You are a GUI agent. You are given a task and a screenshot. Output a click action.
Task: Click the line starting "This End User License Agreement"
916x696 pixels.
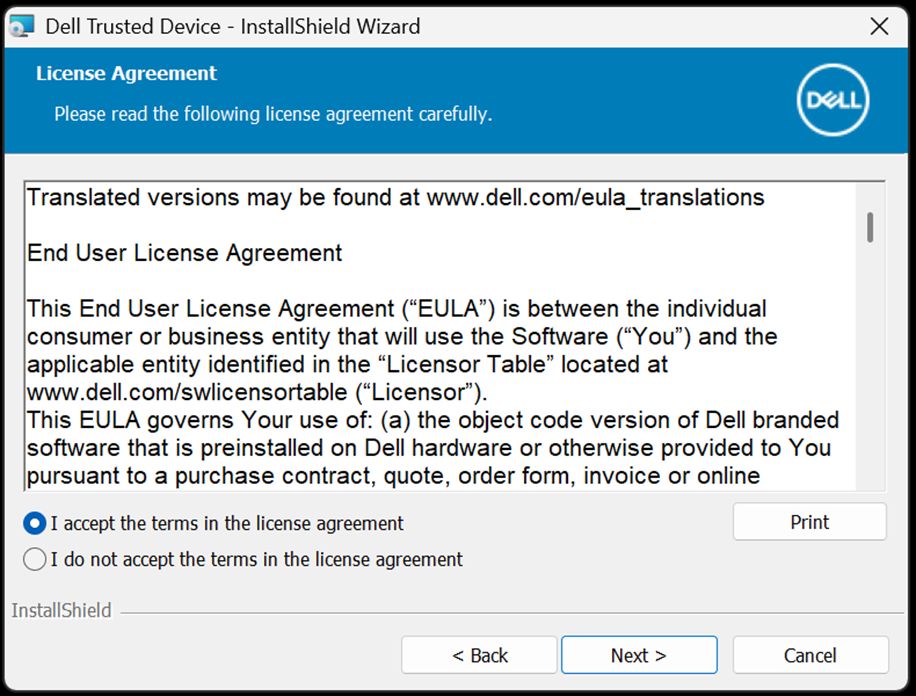click(x=397, y=309)
